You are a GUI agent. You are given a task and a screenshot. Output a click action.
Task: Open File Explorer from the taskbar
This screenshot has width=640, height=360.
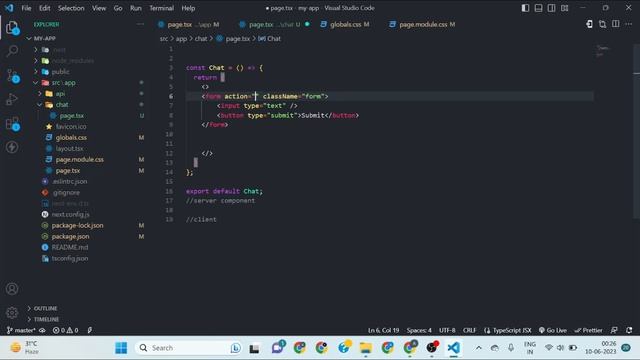pyautogui.click(x=365, y=348)
